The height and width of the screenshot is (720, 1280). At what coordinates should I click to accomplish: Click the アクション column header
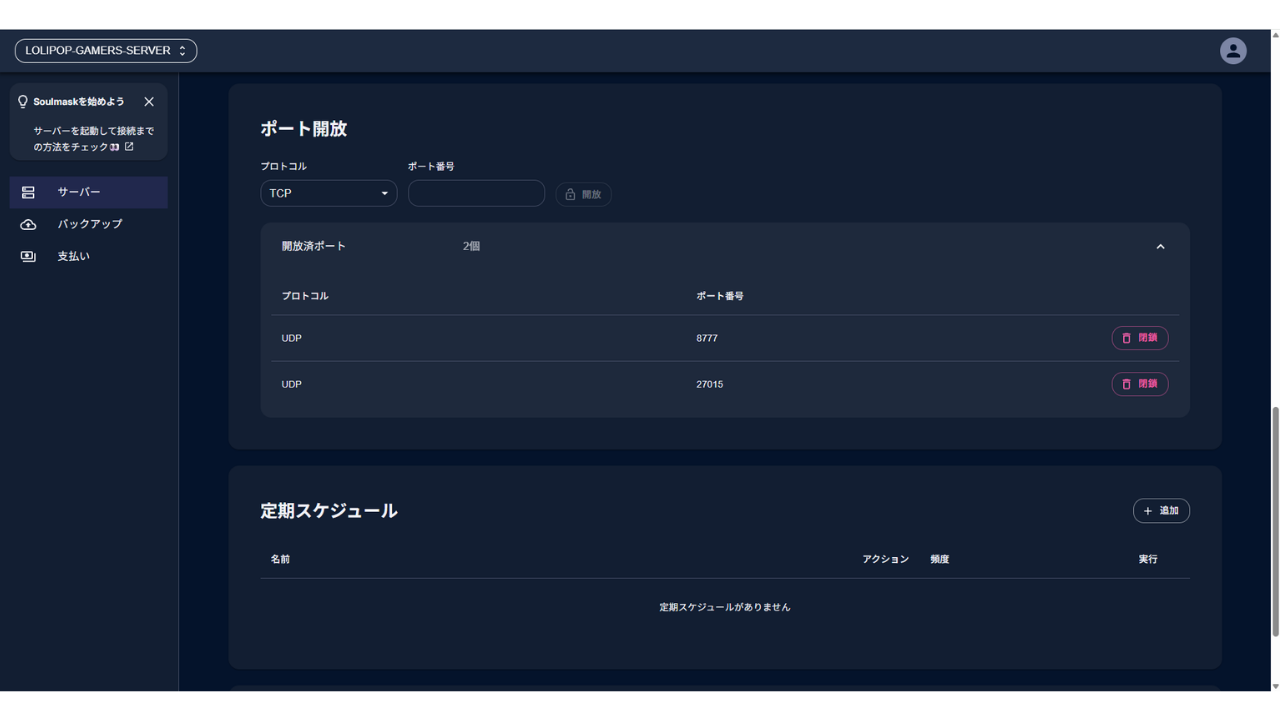click(x=886, y=559)
